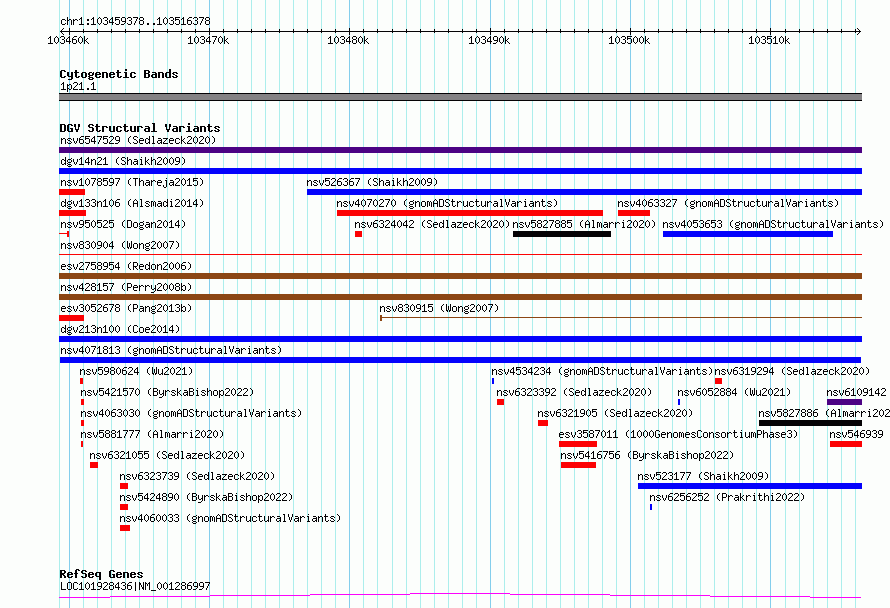The image size is (890, 608).
Task: Open nsv5827886 (Almarri) label
Action: click(824, 413)
